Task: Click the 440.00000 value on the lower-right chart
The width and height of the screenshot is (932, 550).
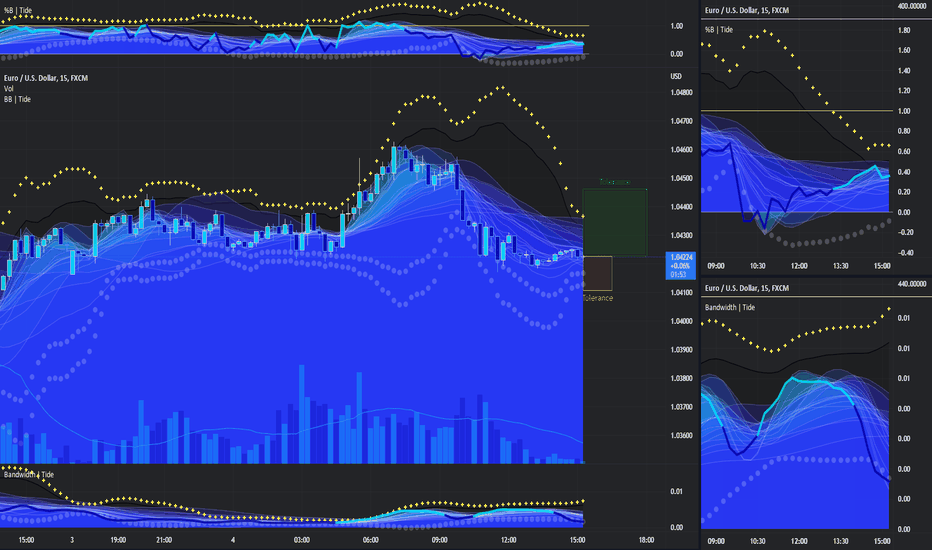Action: [x=912, y=284]
